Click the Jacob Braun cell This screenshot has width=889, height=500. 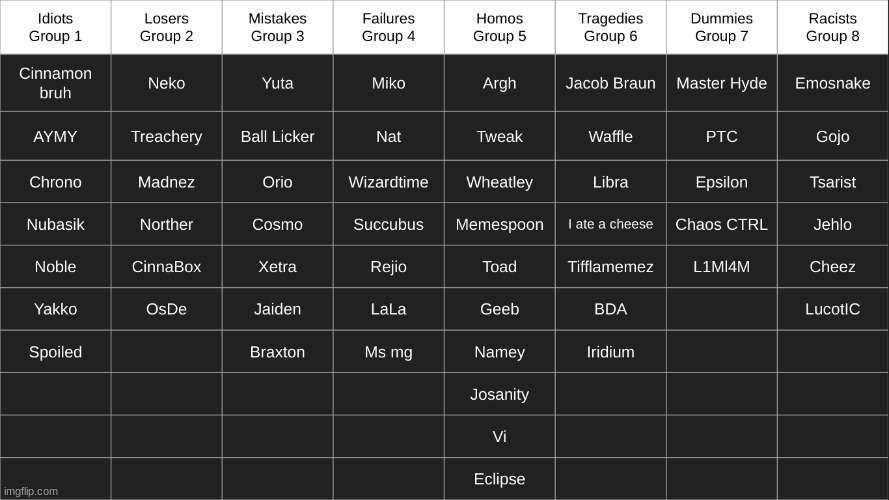(611, 83)
